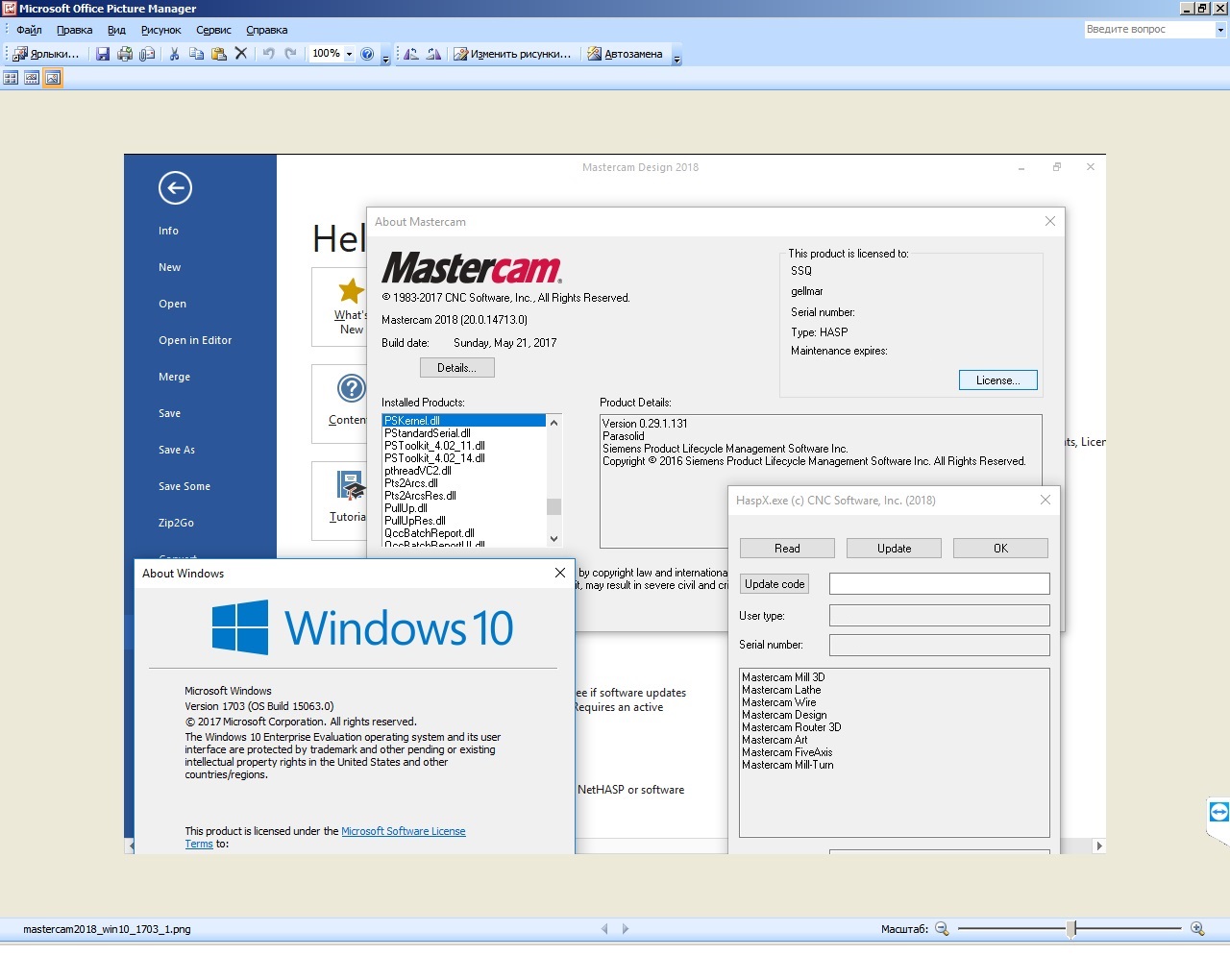This screenshot has height=980, width=1230.
Task: Click the Undo arrow icon
Action: tap(268, 54)
